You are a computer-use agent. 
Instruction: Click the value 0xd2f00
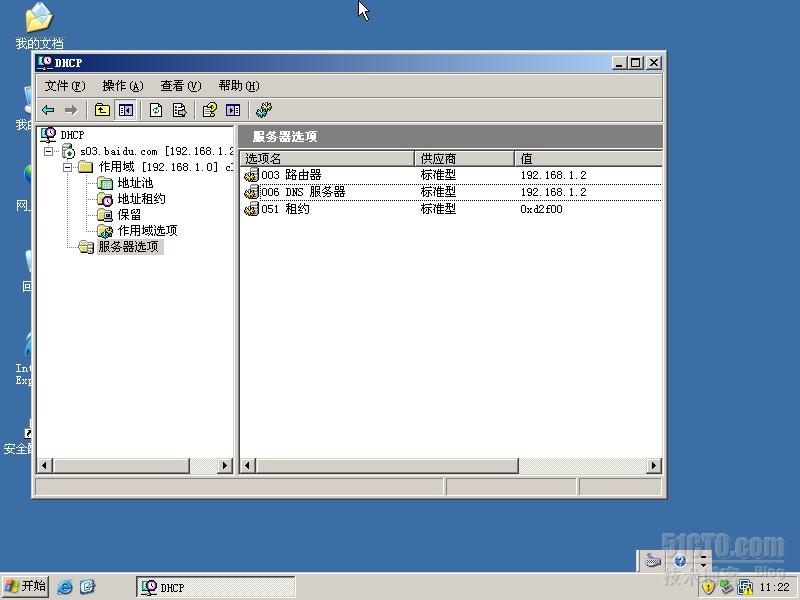pyautogui.click(x=541, y=209)
